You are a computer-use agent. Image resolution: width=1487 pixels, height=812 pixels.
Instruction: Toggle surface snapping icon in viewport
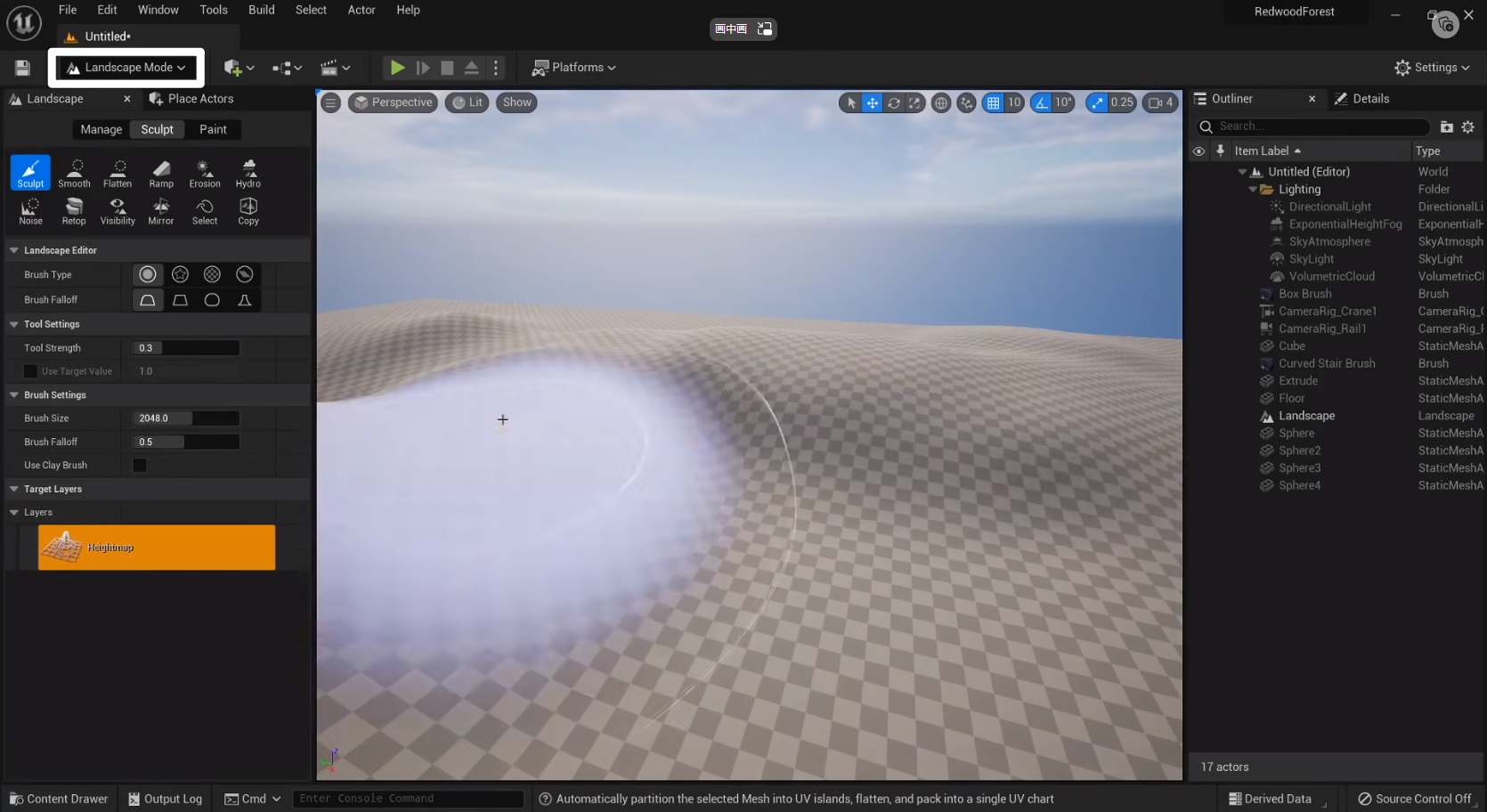(967, 102)
